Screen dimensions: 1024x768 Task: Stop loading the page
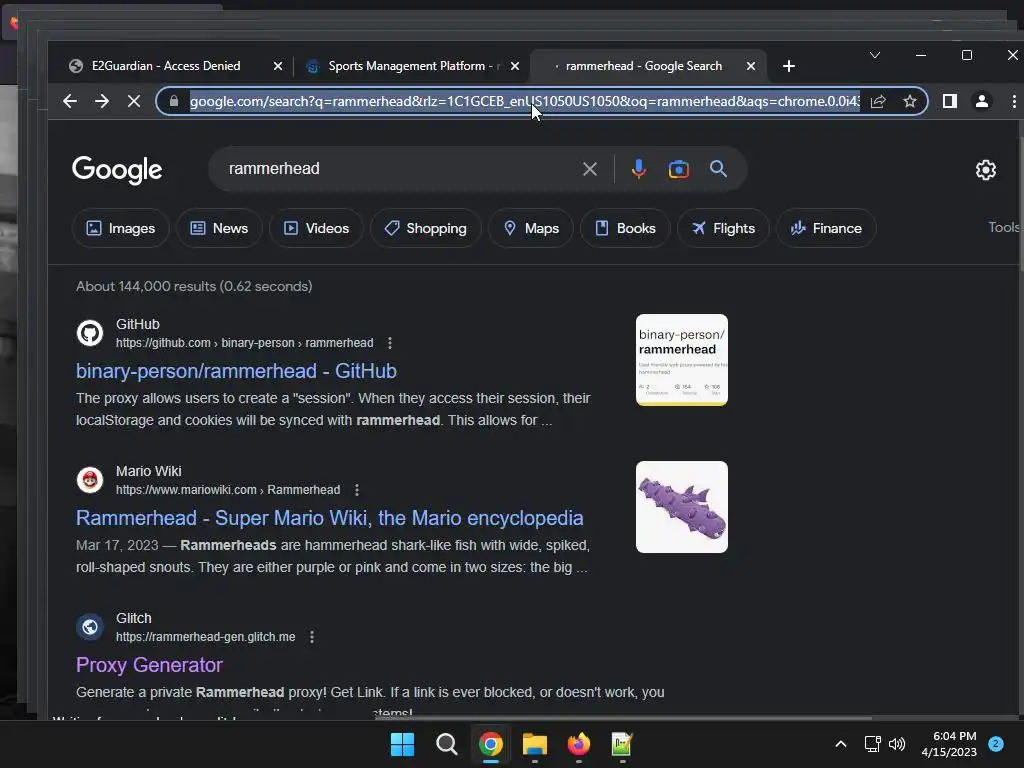click(134, 101)
